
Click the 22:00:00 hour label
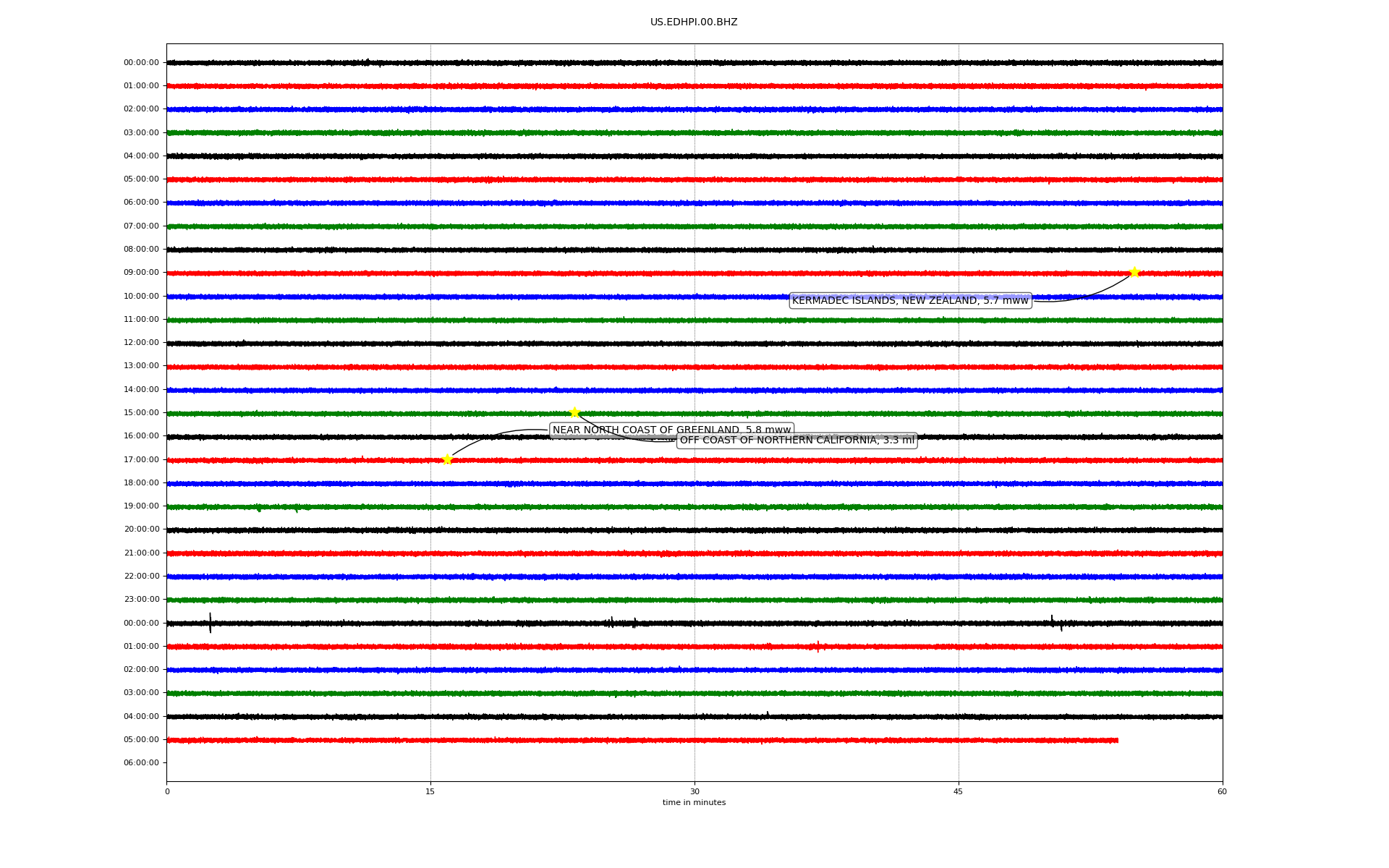click(x=141, y=576)
